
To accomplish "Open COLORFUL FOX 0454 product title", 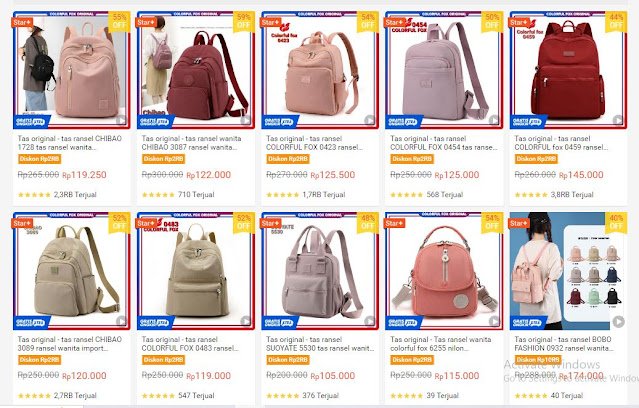I will point(444,143).
